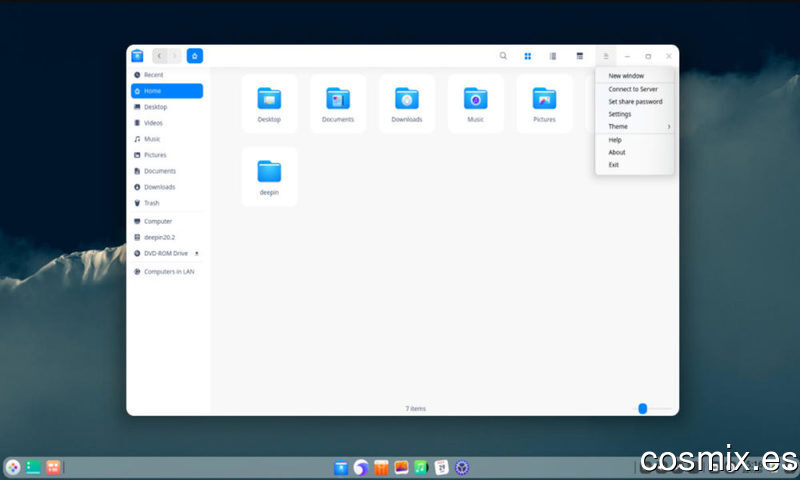Open Desktop in the sidebar
This screenshot has height=480, width=800.
point(167,107)
